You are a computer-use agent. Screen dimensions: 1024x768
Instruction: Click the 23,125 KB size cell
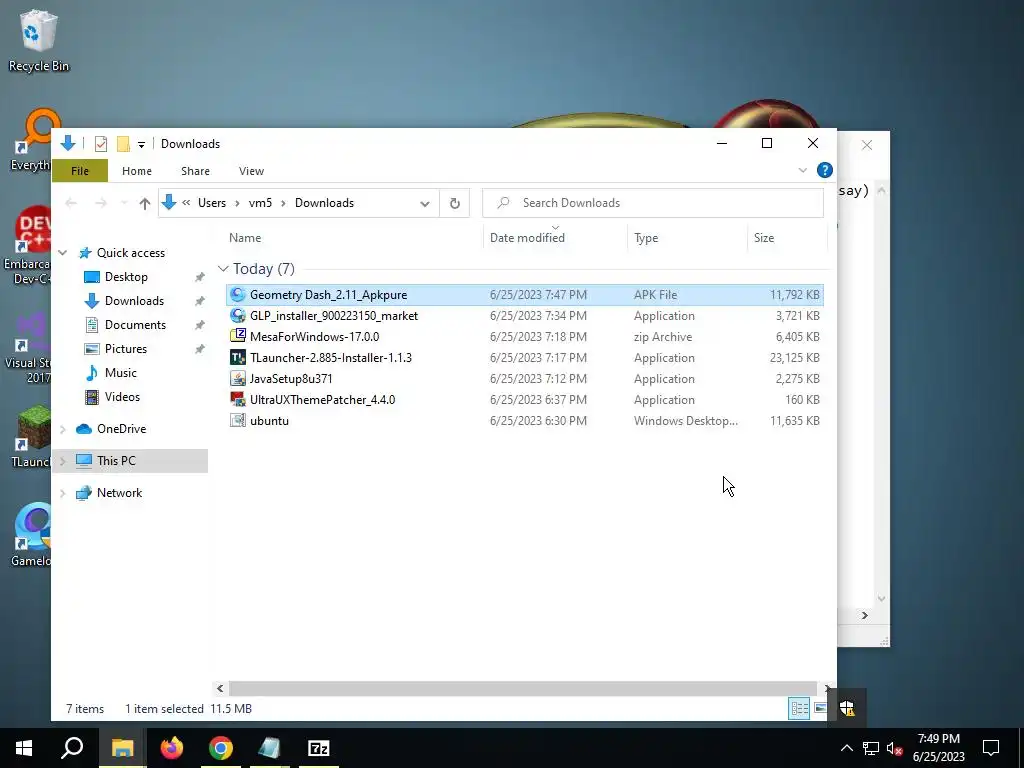point(794,358)
